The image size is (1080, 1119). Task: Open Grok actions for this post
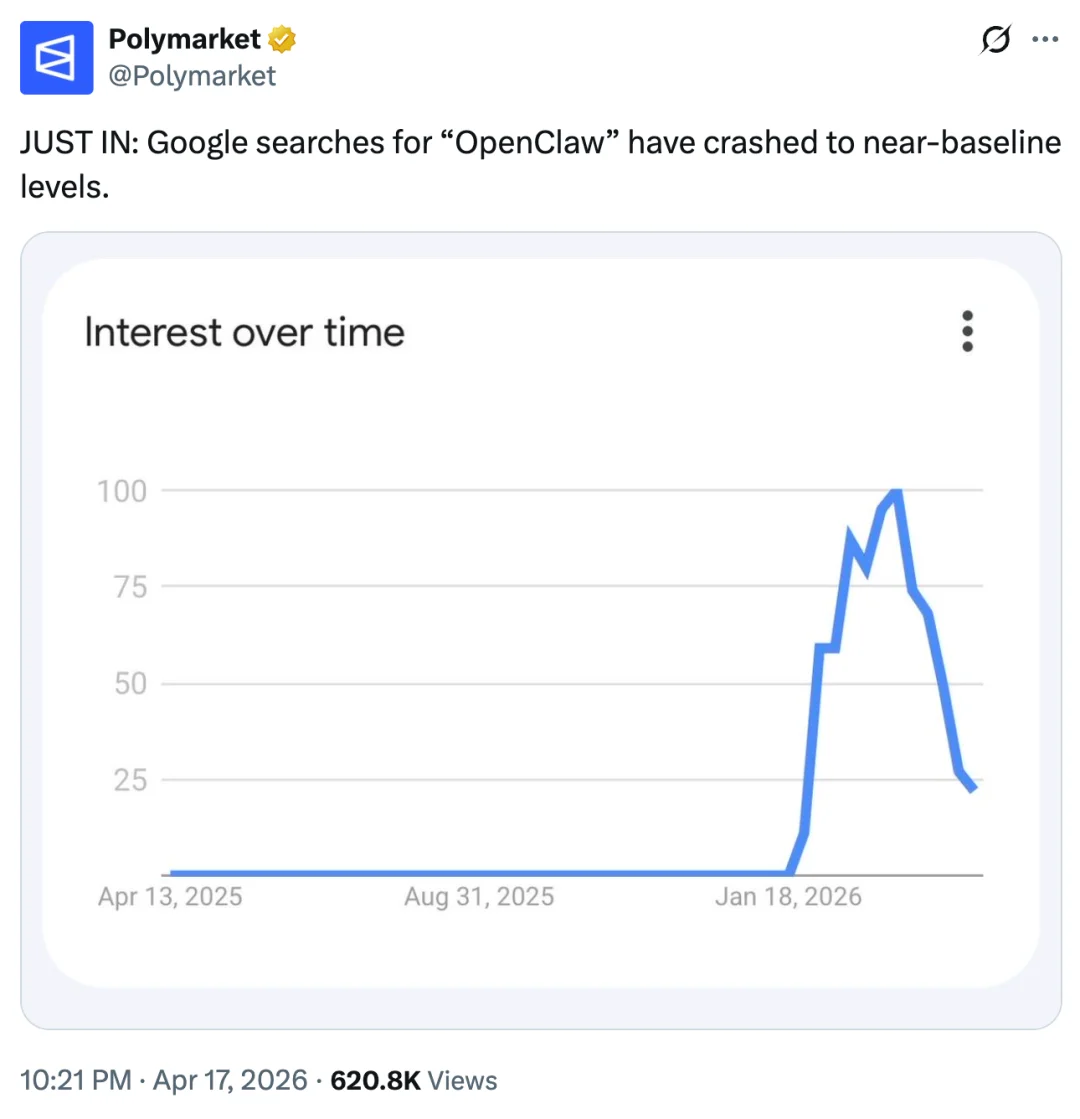point(994,39)
